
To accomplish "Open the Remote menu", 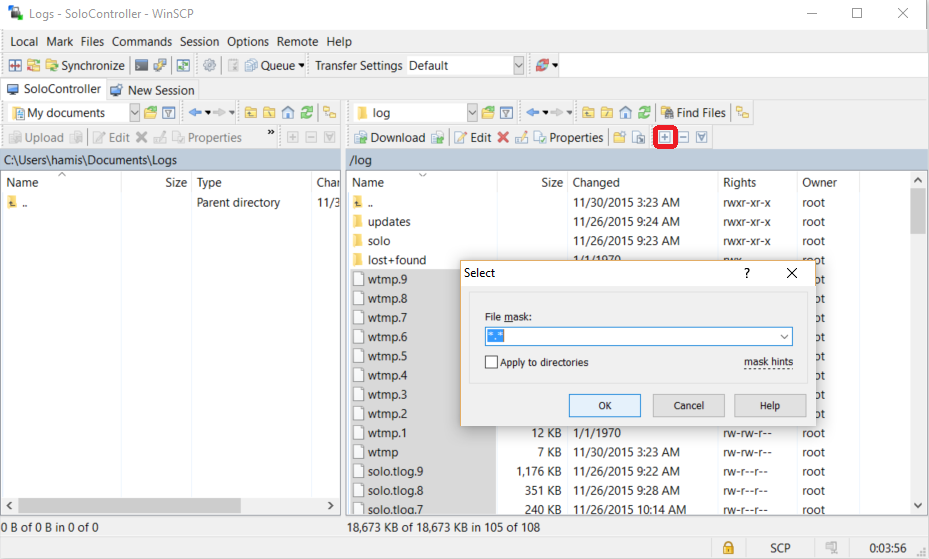I will (297, 41).
